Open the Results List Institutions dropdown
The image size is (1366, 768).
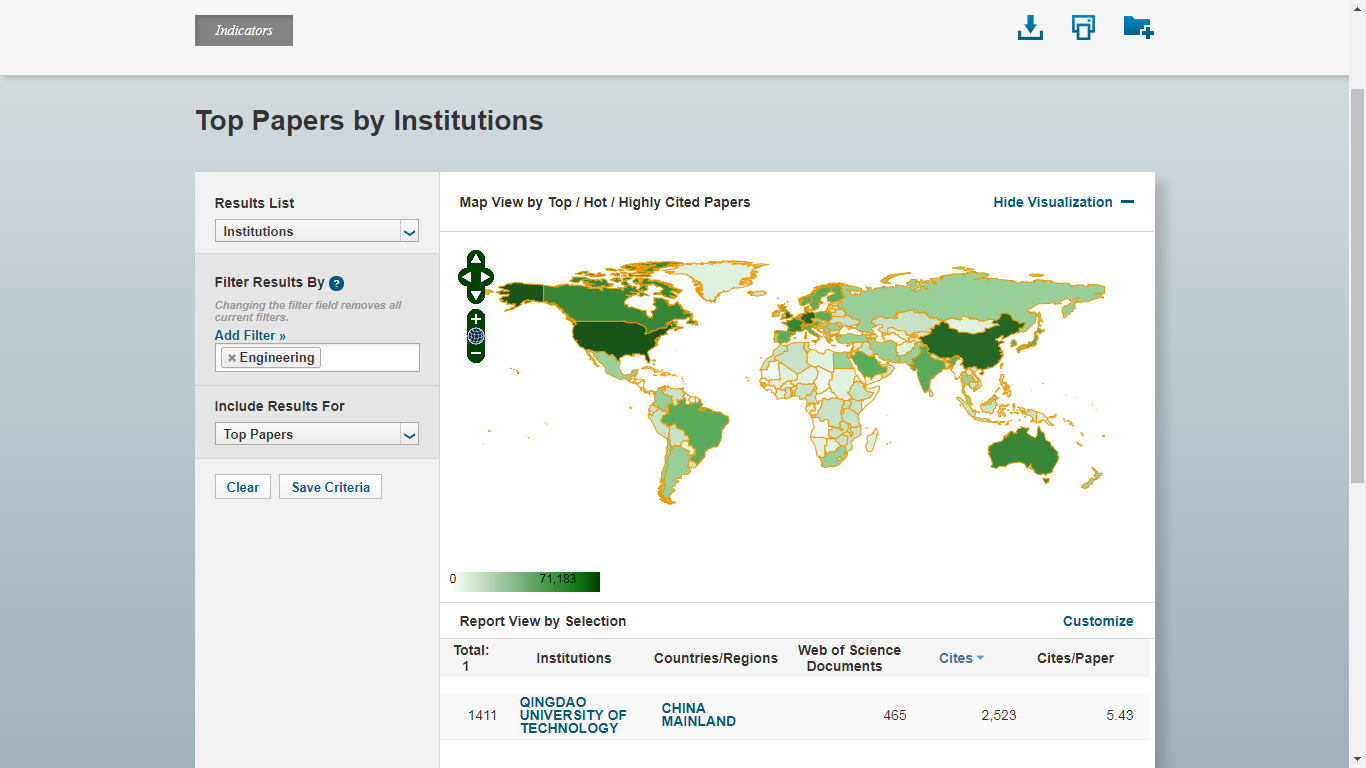click(317, 231)
